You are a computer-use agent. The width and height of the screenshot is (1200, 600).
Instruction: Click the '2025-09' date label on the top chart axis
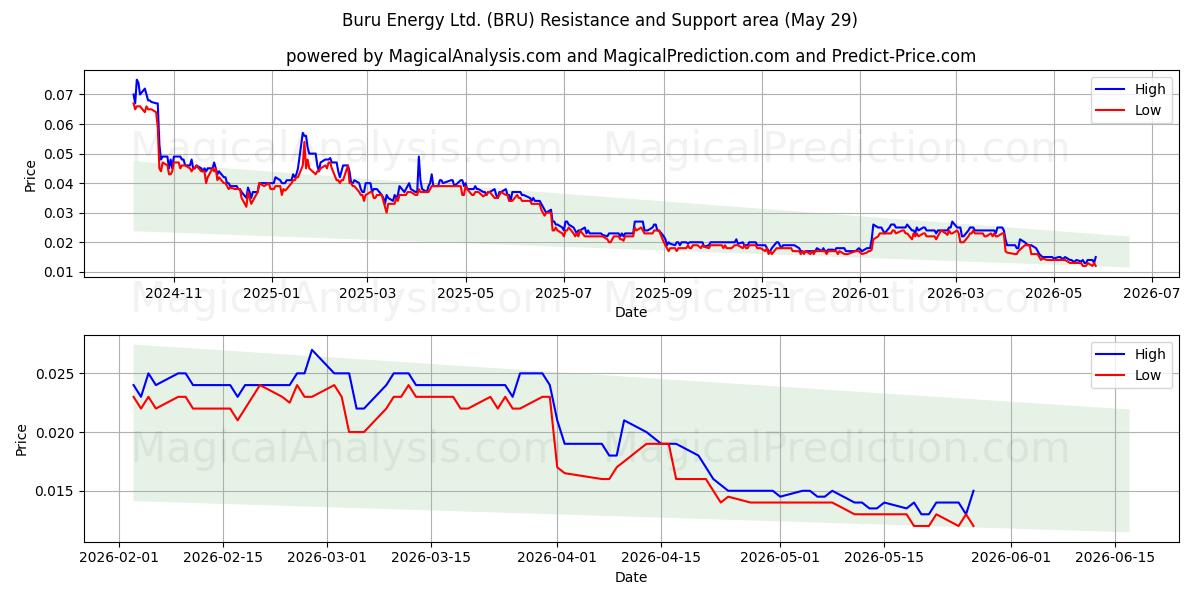click(x=663, y=293)
